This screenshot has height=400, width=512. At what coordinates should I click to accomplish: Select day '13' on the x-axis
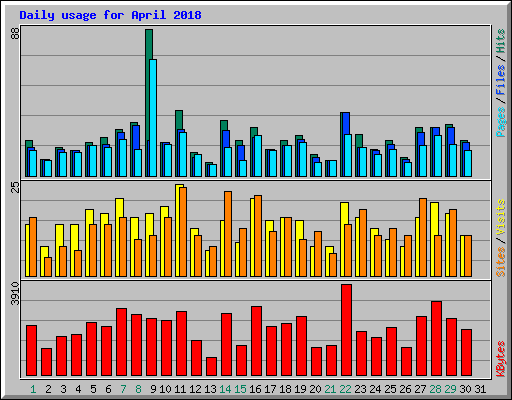tap(210, 389)
